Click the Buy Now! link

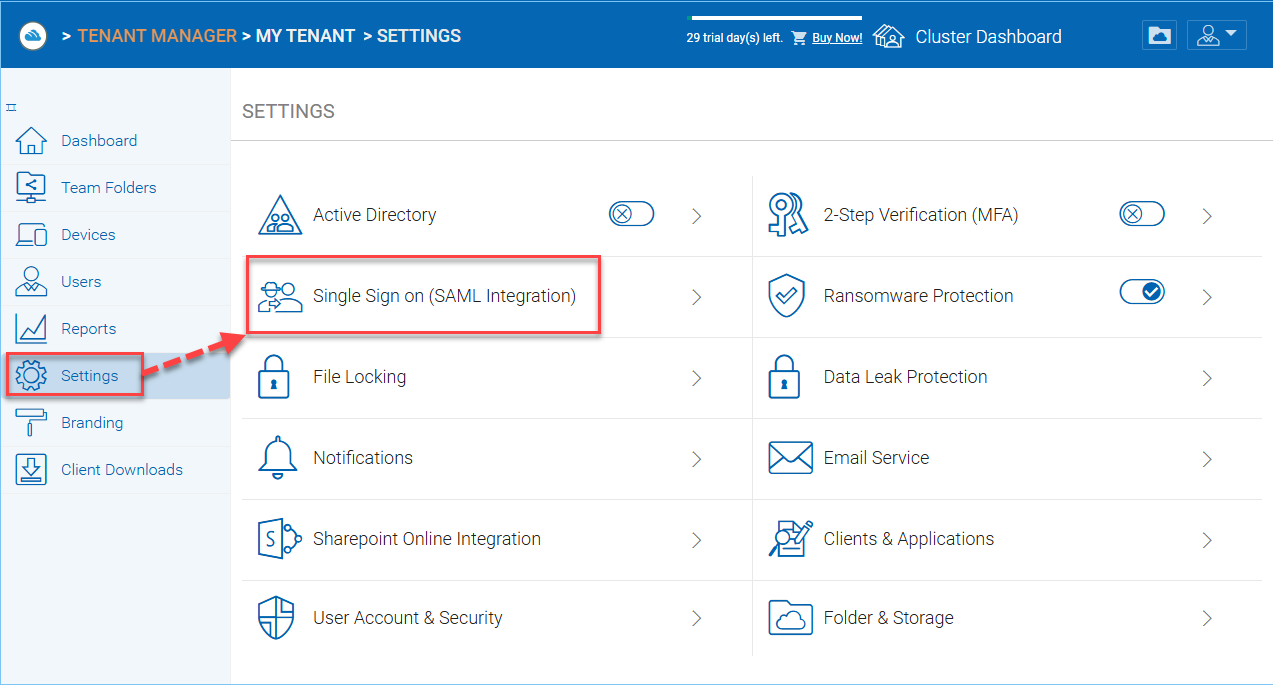click(x=837, y=38)
